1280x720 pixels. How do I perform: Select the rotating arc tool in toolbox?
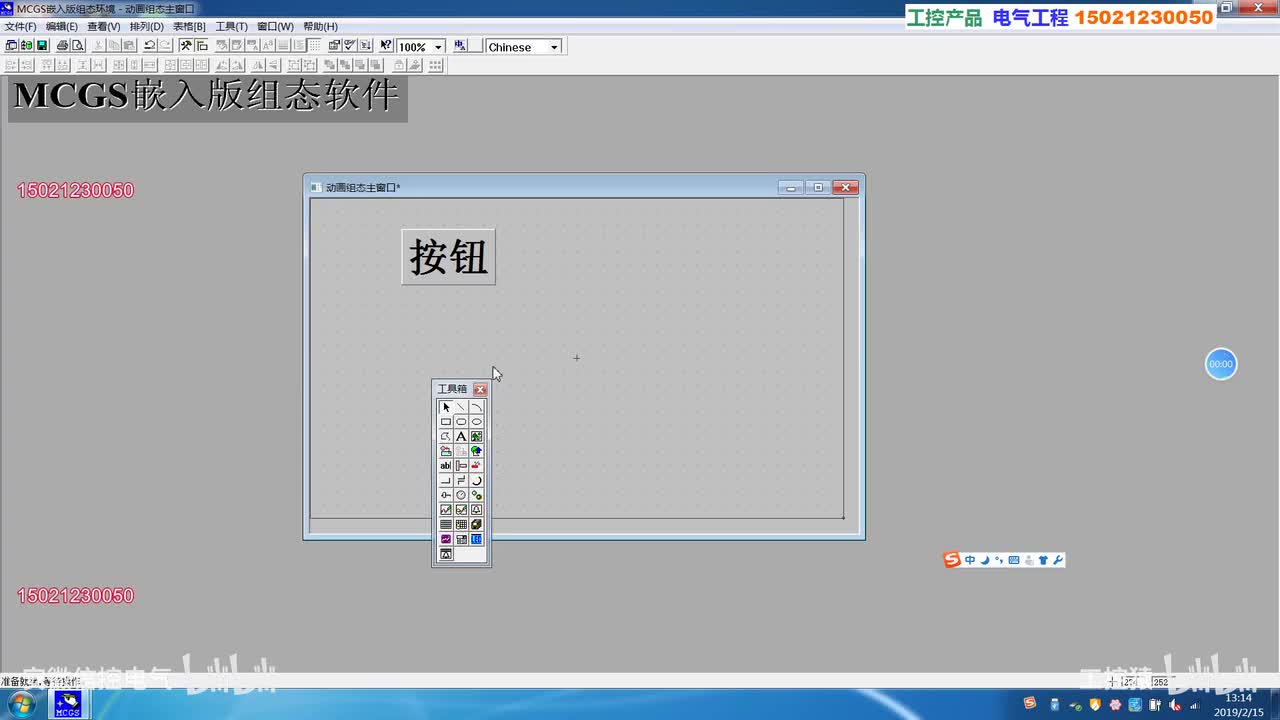point(476,480)
